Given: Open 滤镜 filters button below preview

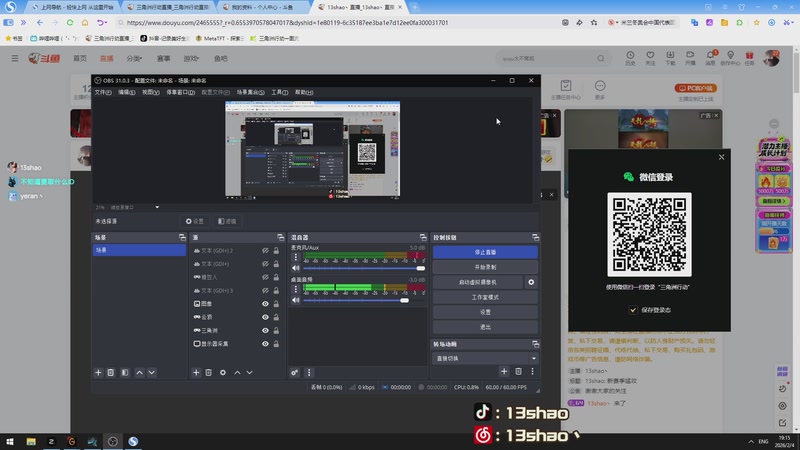Looking at the screenshot, I should [x=227, y=221].
